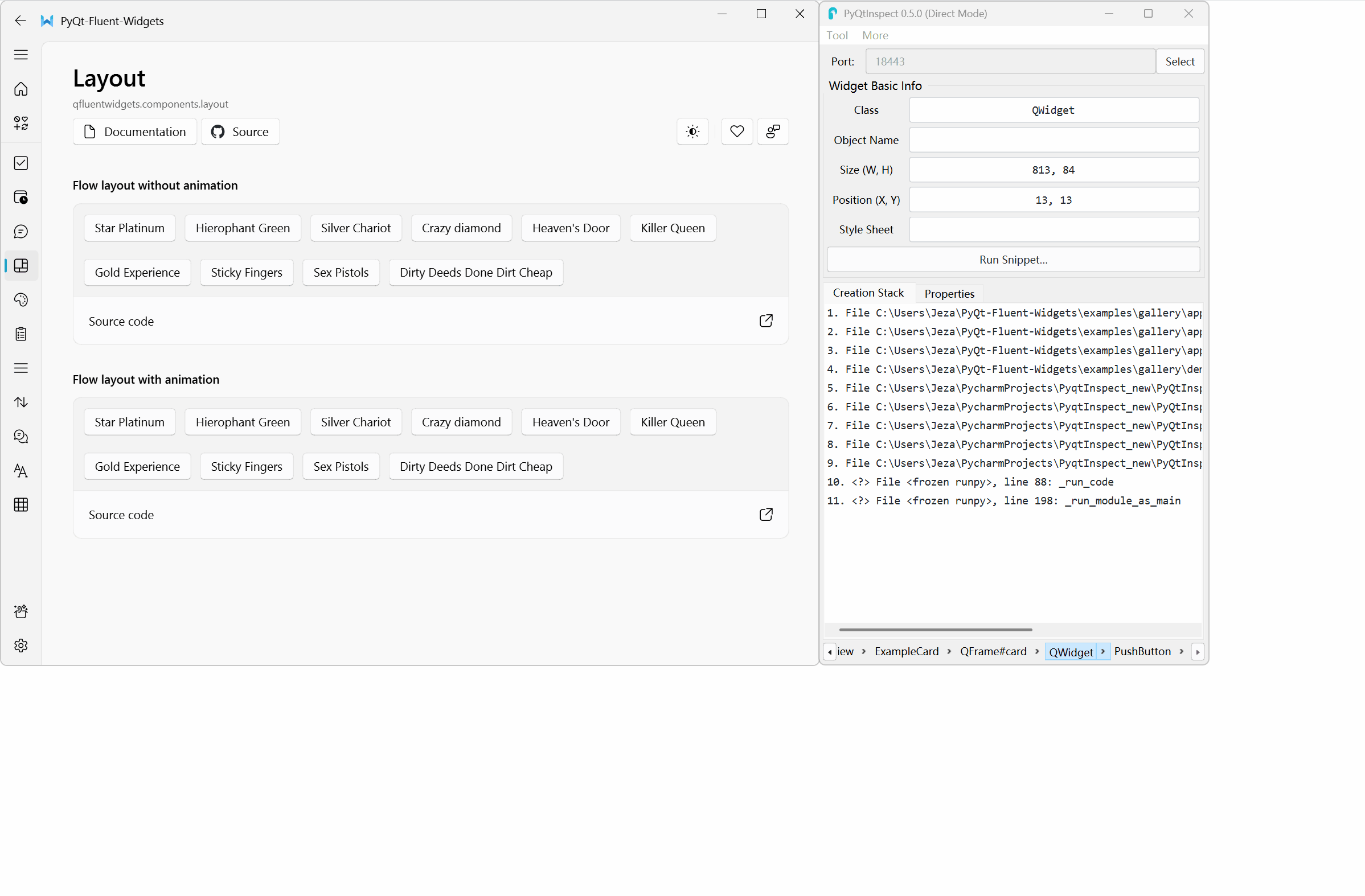Screen dimensions: 1365x896
Task: Click the left arrow in the breadcrumb bar
Action: [829, 651]
